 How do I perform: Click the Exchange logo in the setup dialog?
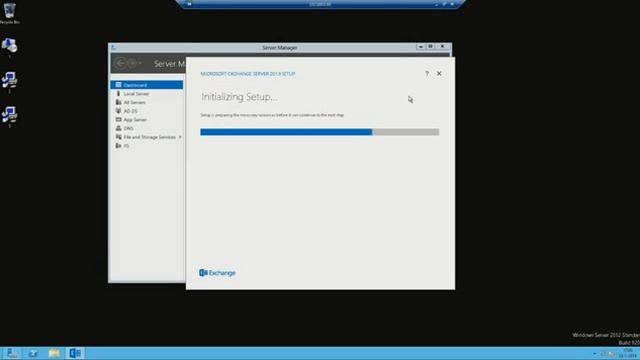tap(217, 273)
